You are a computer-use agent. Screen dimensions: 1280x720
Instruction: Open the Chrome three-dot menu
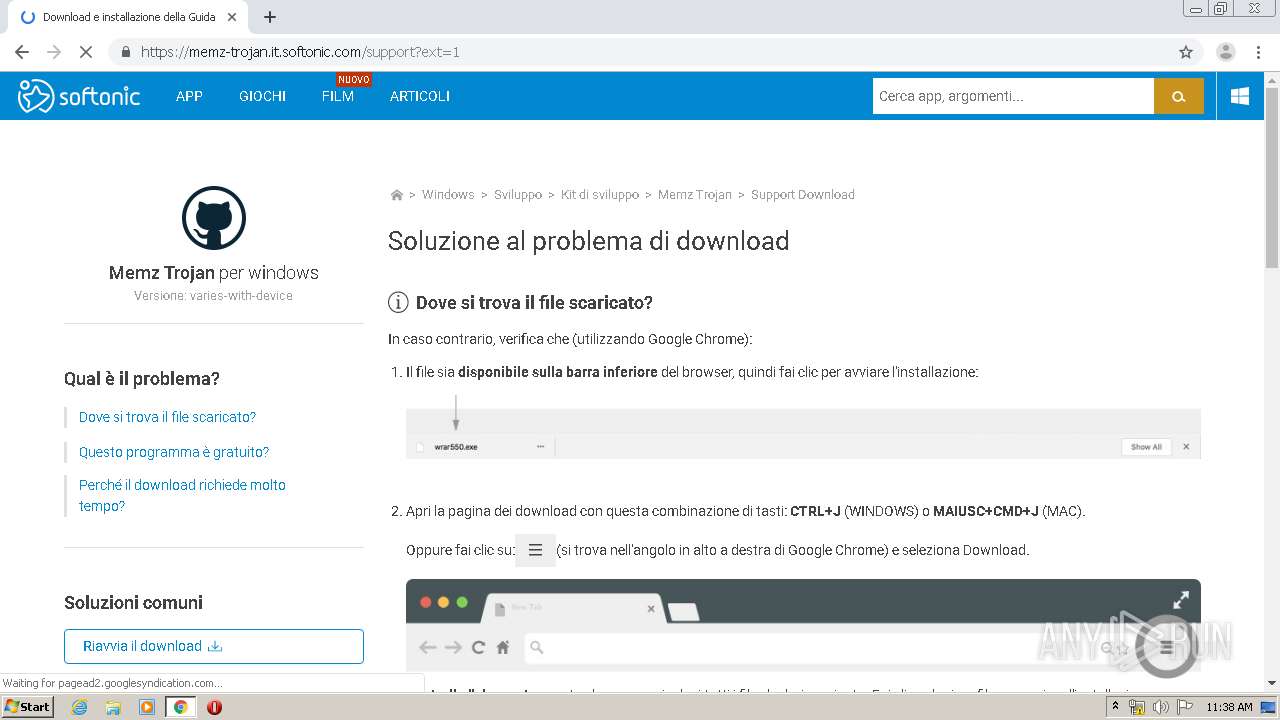pyautogui.click(x=1258, y=52)
